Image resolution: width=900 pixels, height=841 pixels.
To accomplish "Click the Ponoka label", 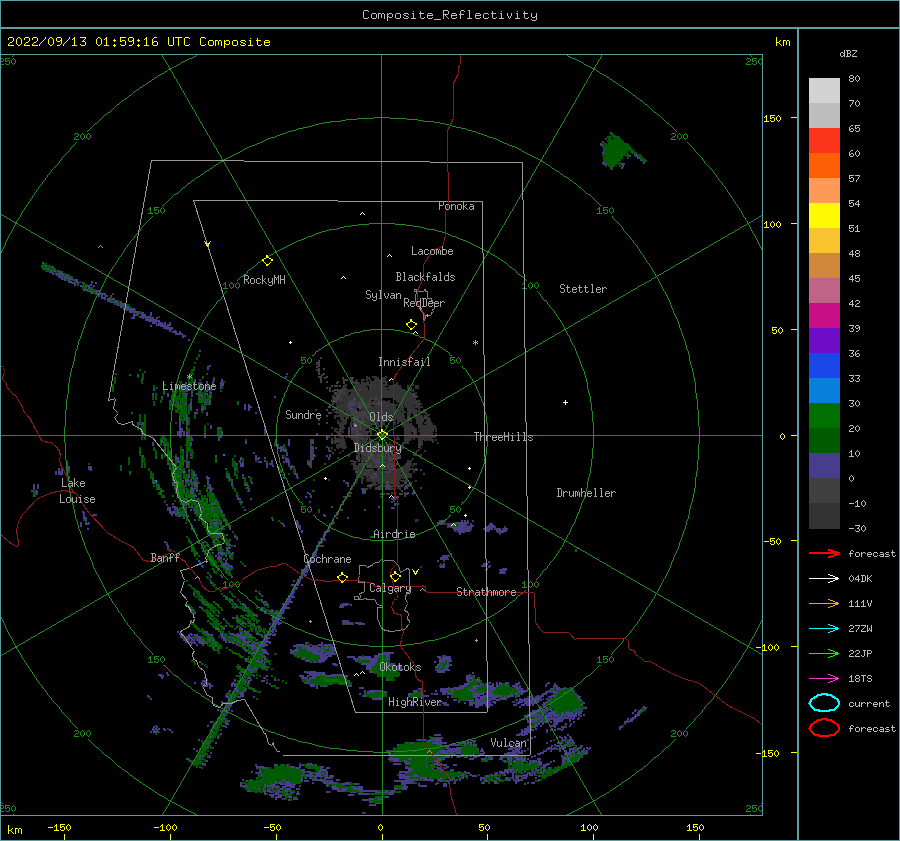I will (456, 206).
